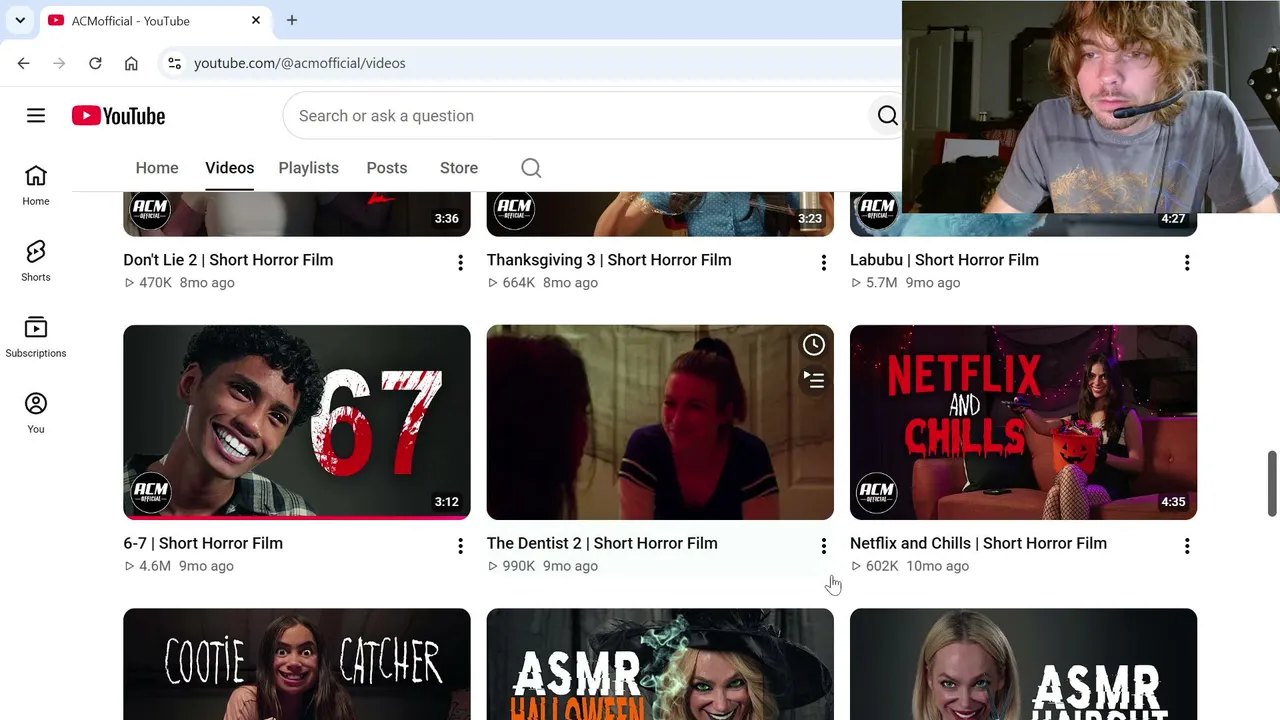1280x720 pixels.
Task: Open the browser home page
Action: [x=131, y=63]
